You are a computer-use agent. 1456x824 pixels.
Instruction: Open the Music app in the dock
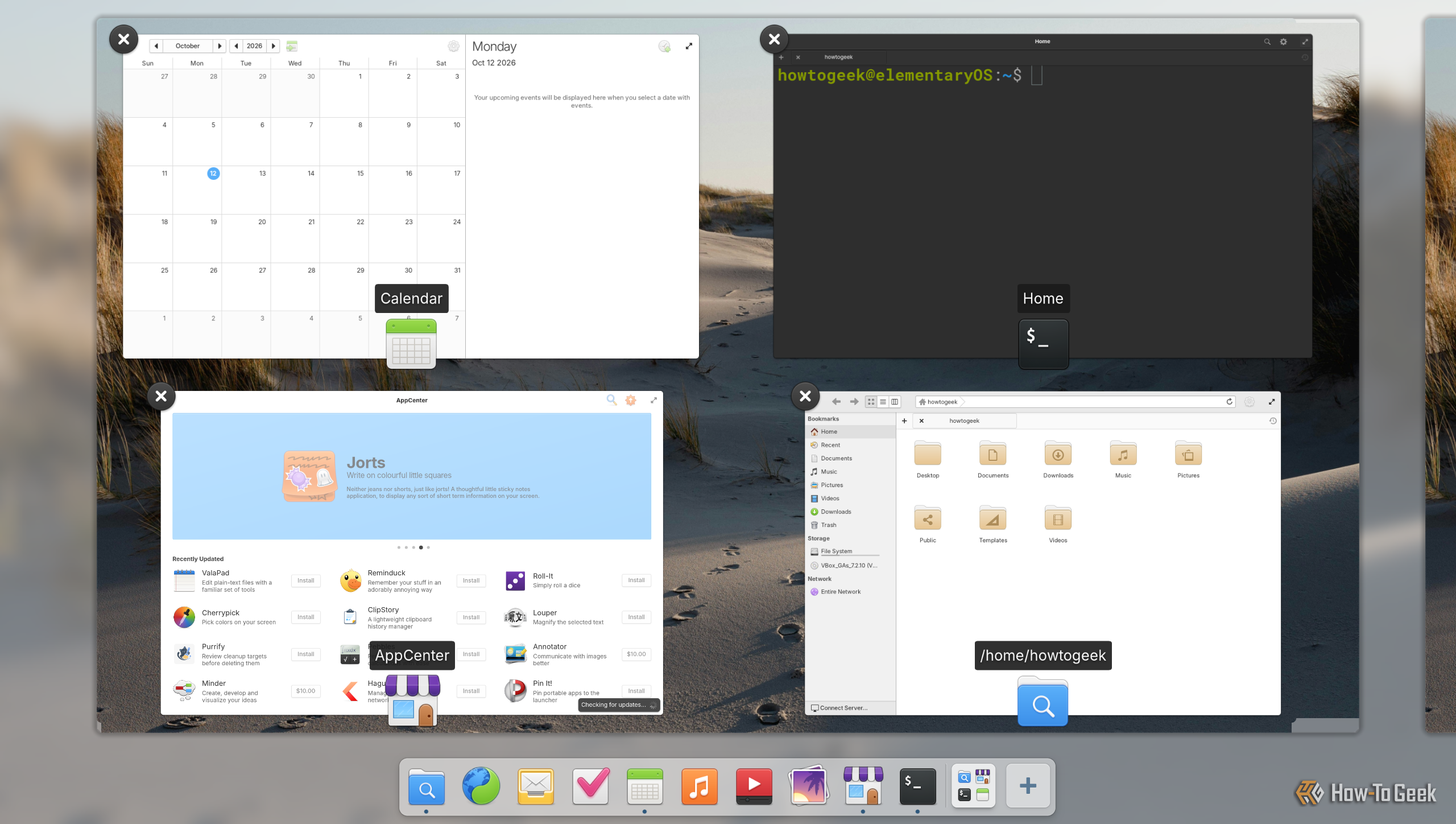(x=700, y=786)
